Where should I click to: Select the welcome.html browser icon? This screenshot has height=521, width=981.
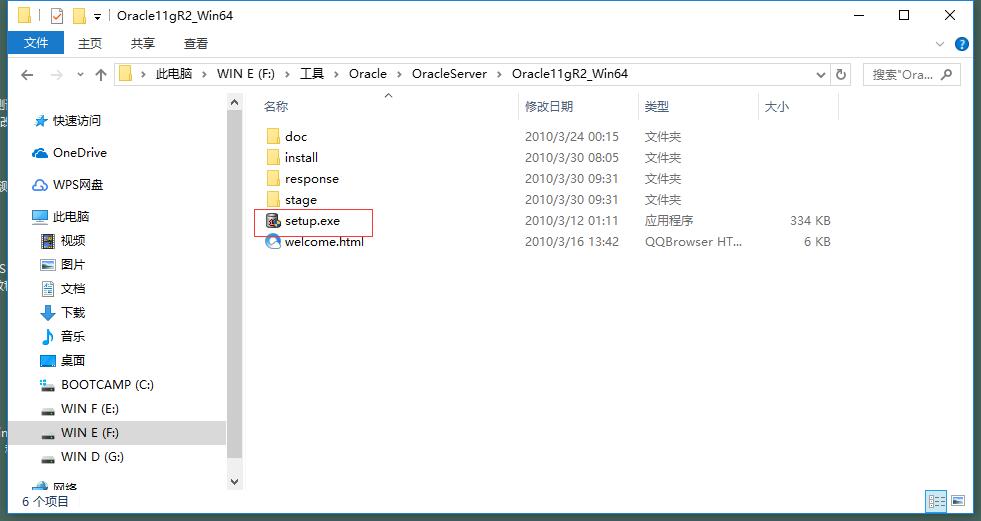pos(273,241)
